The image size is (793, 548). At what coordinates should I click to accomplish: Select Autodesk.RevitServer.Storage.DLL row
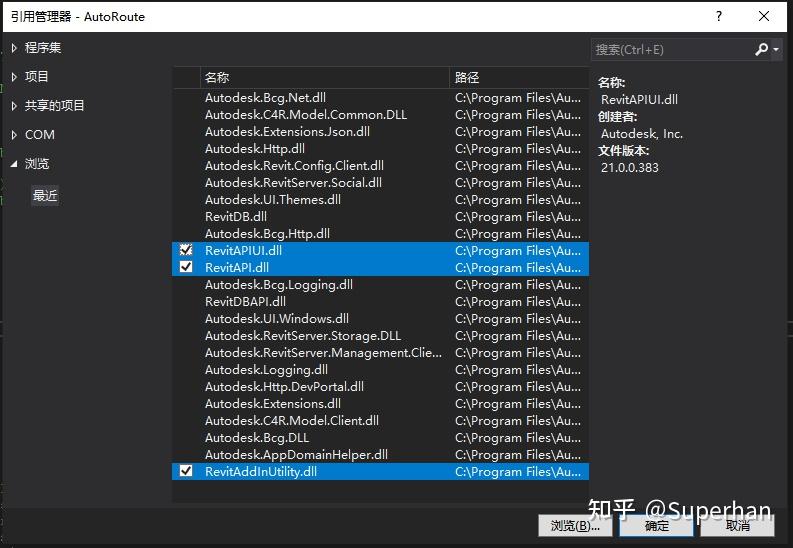pos(380,336)
